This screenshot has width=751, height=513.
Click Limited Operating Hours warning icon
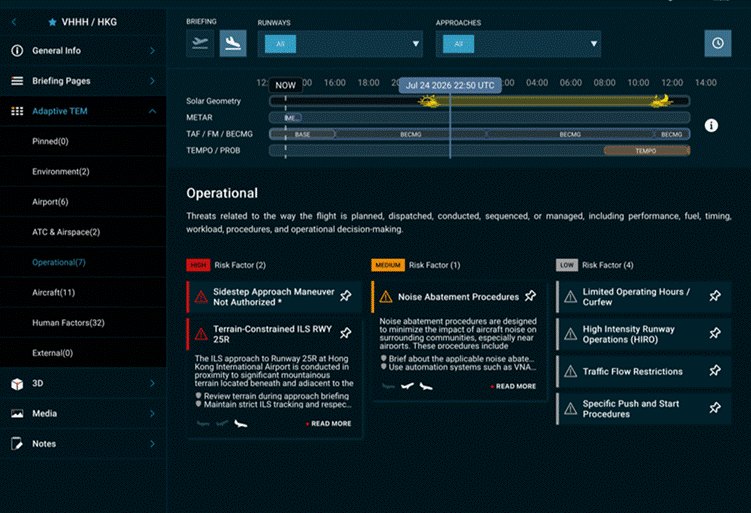tap(570, 297)
